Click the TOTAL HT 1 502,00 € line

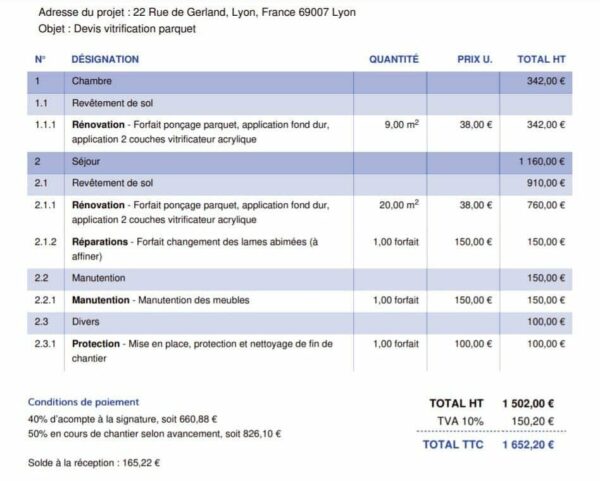pos(492,403)
